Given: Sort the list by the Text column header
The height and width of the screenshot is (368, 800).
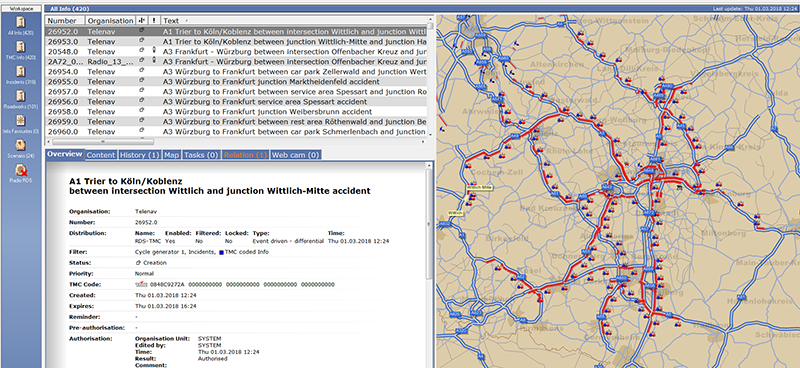Looking at the screenshot, I should (x=293, y=21).
